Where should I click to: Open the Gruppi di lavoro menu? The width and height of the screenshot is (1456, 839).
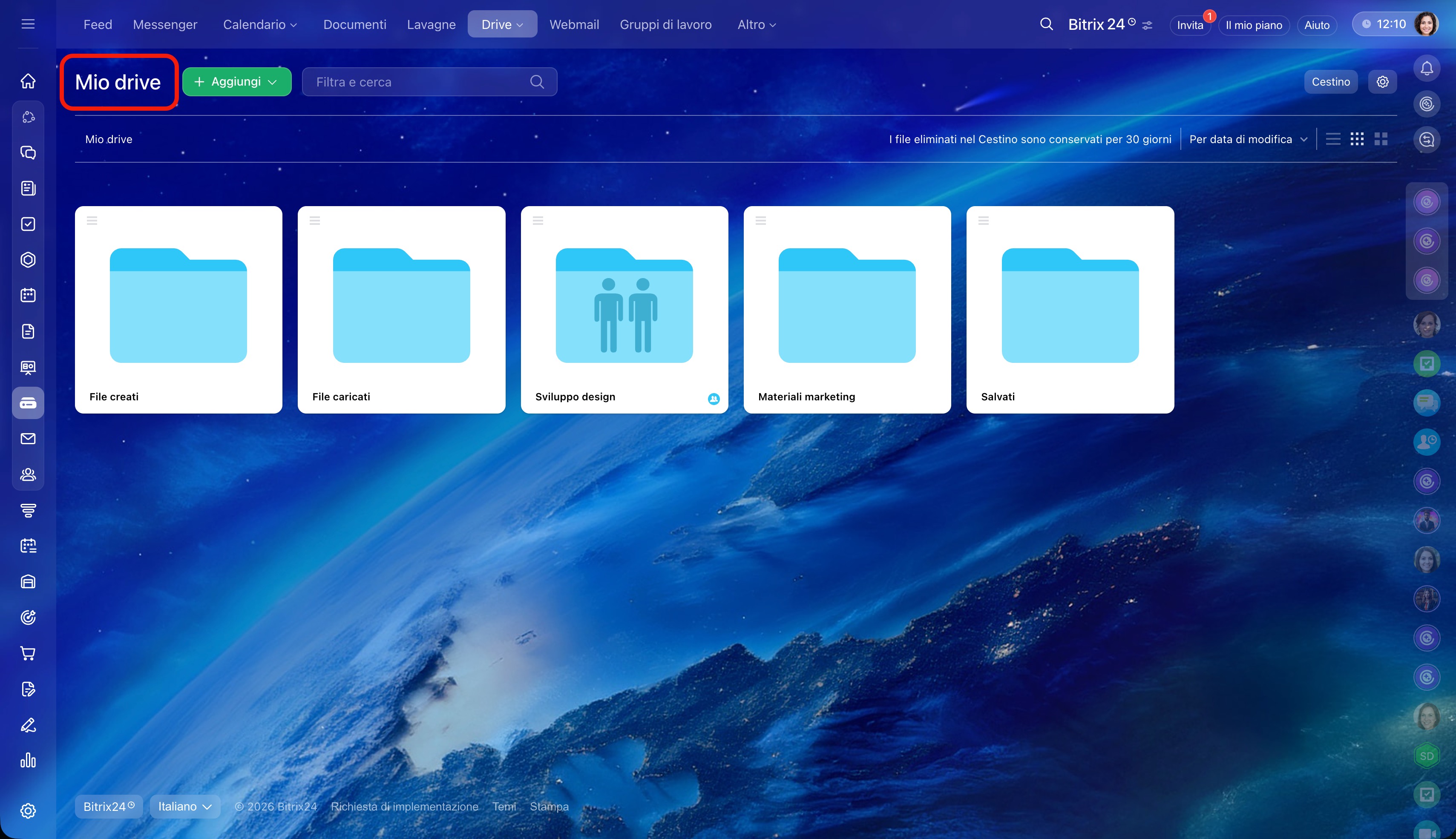click(665, 24)
